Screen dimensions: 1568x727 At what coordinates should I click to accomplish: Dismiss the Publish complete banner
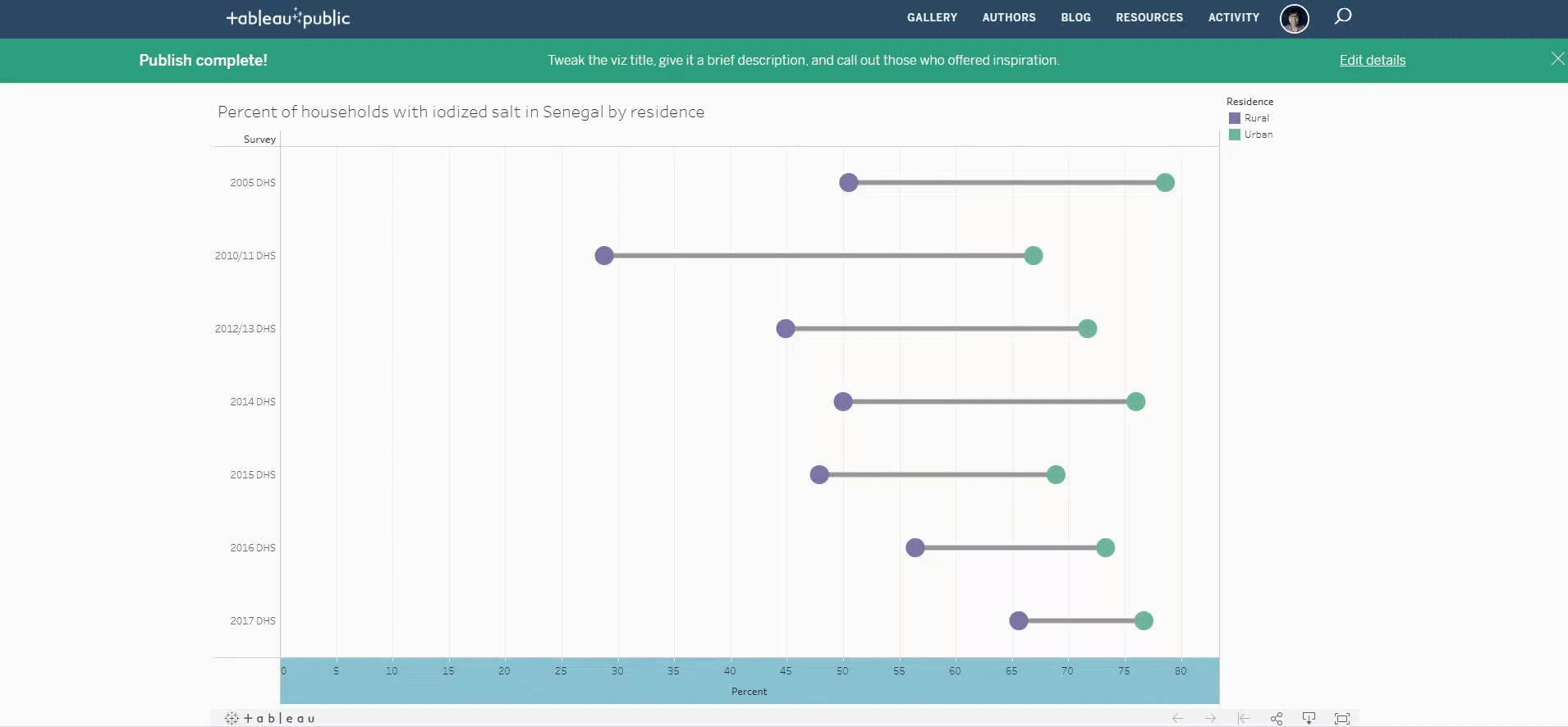point(1557,59)
